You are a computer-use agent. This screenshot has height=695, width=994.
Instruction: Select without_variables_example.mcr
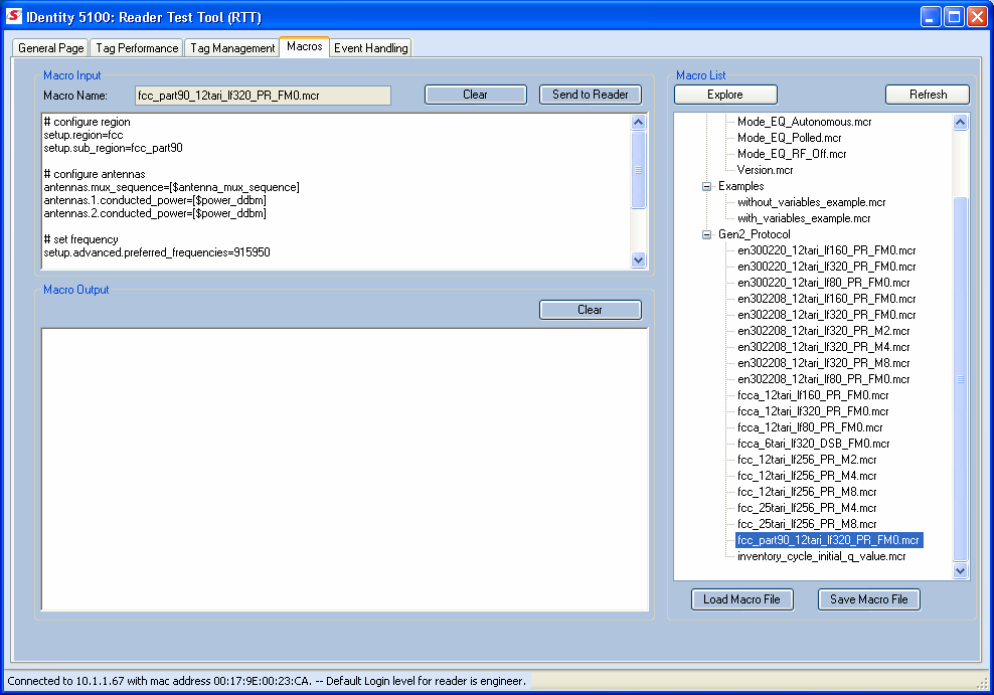(x=811, y=202)
